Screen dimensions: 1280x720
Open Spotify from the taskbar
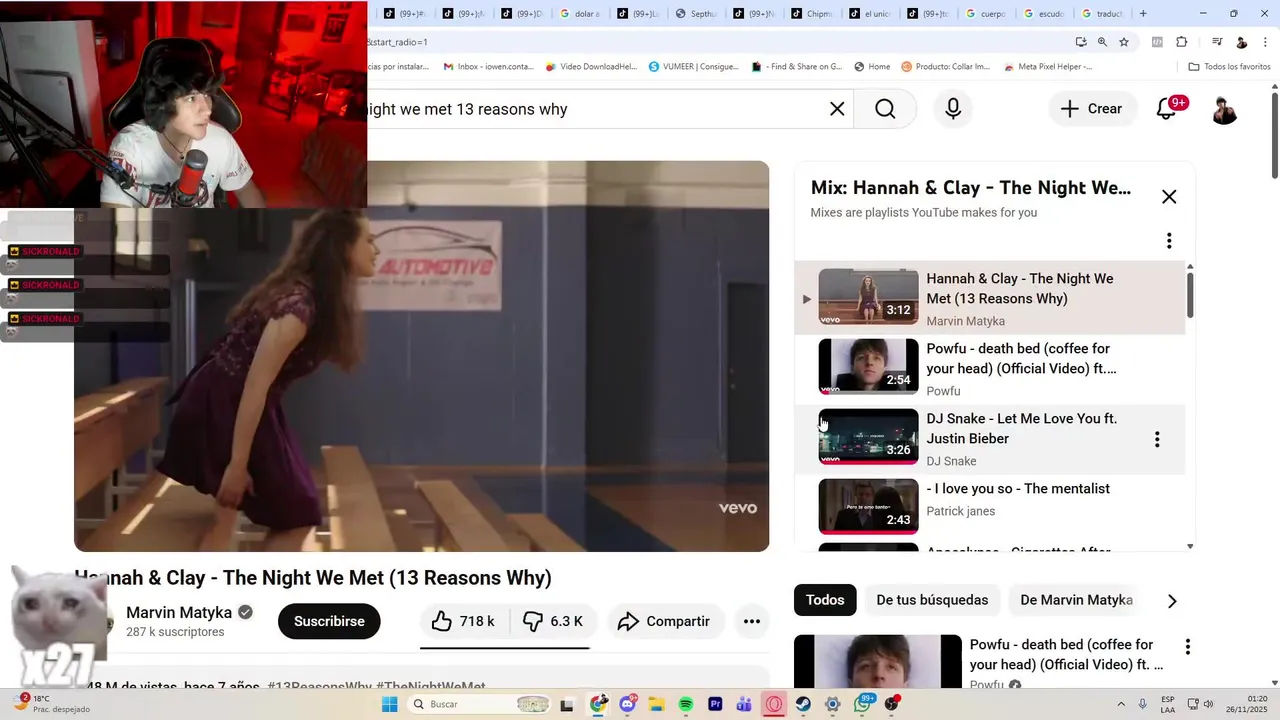click(x=686, y=704)
